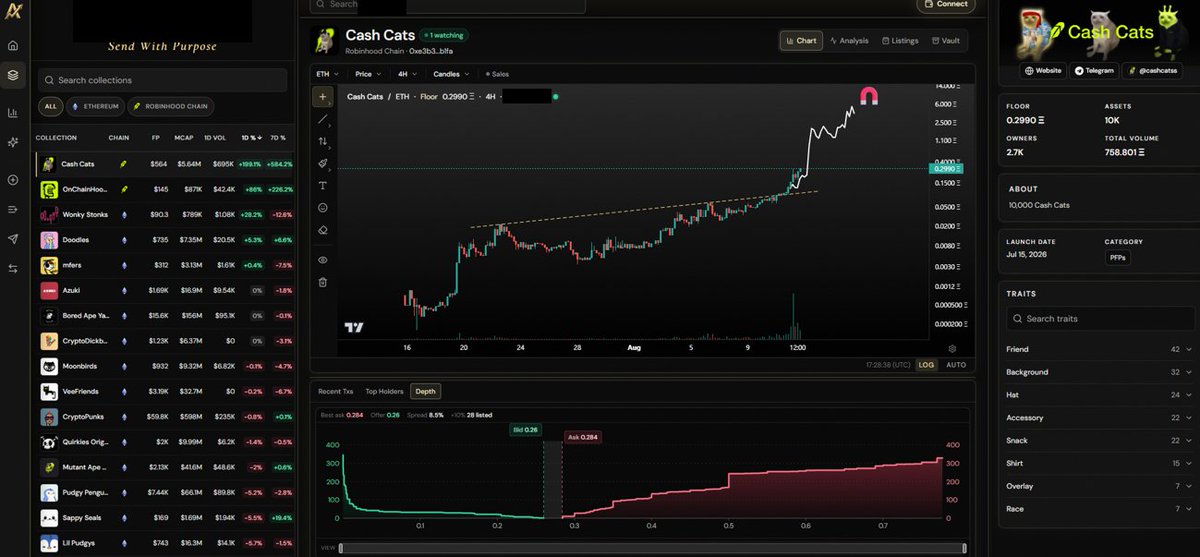Open the CryptoPunks collection row

click(x=163, y=417)
